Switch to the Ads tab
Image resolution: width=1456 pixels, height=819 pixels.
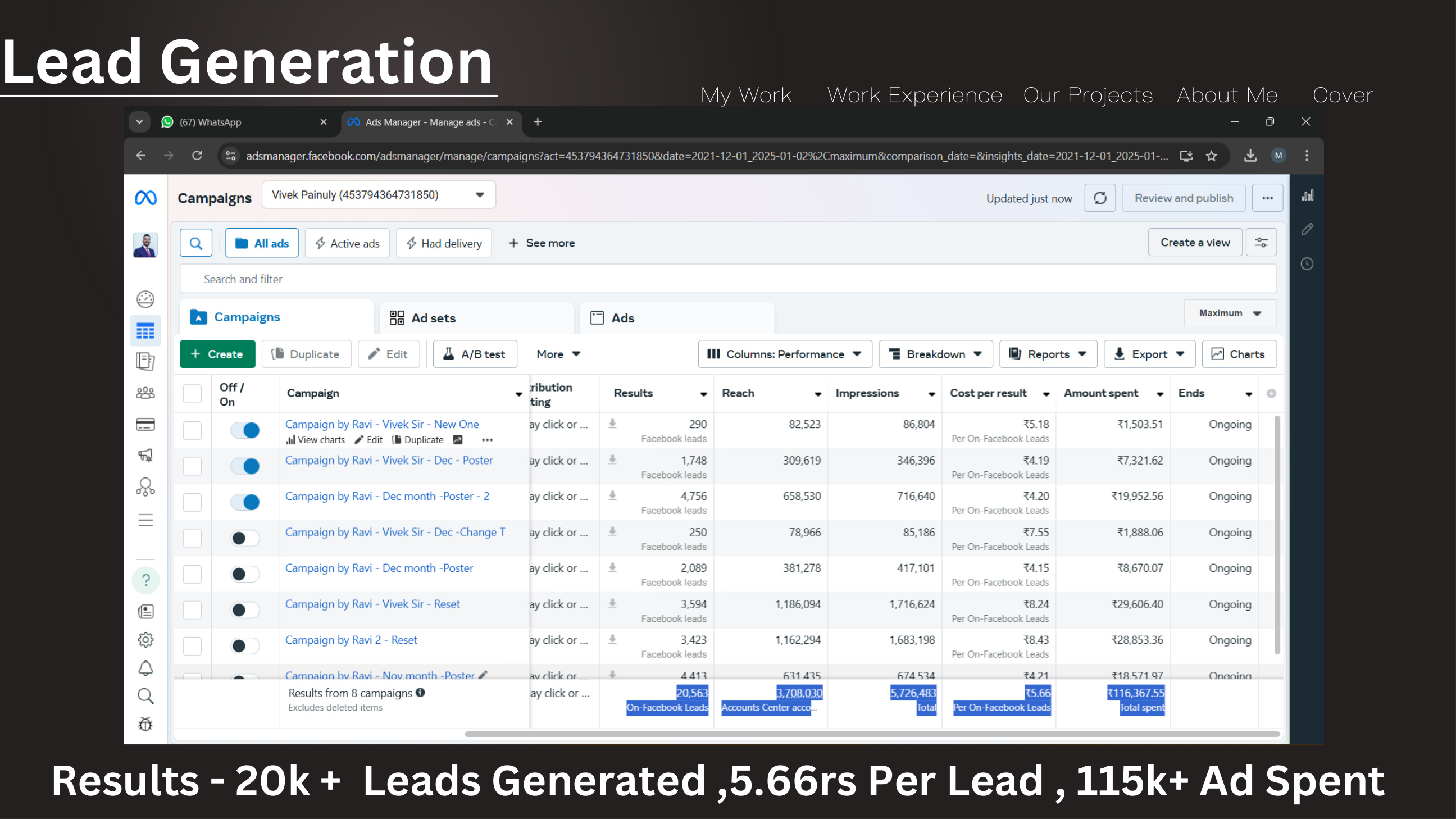pos(677,318)
